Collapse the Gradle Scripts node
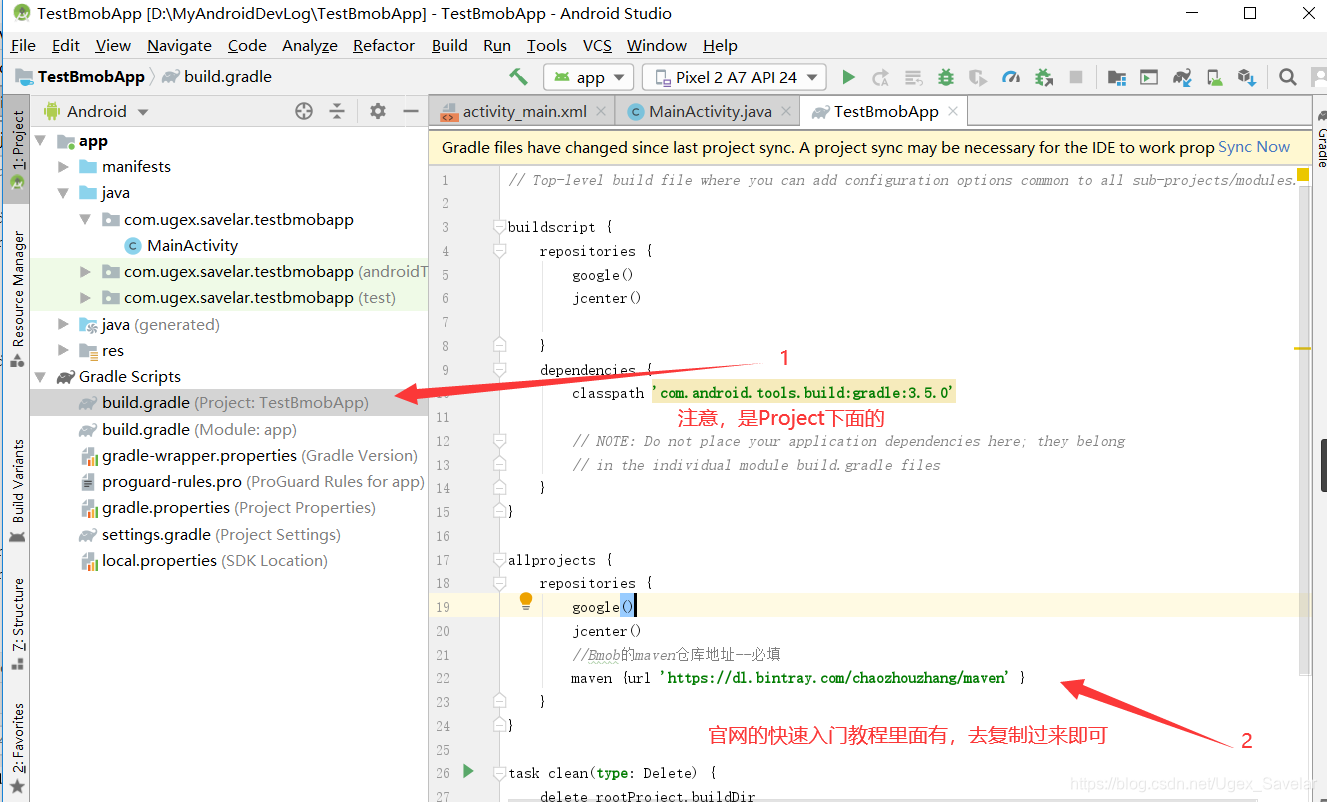 (x=41, y=377)
